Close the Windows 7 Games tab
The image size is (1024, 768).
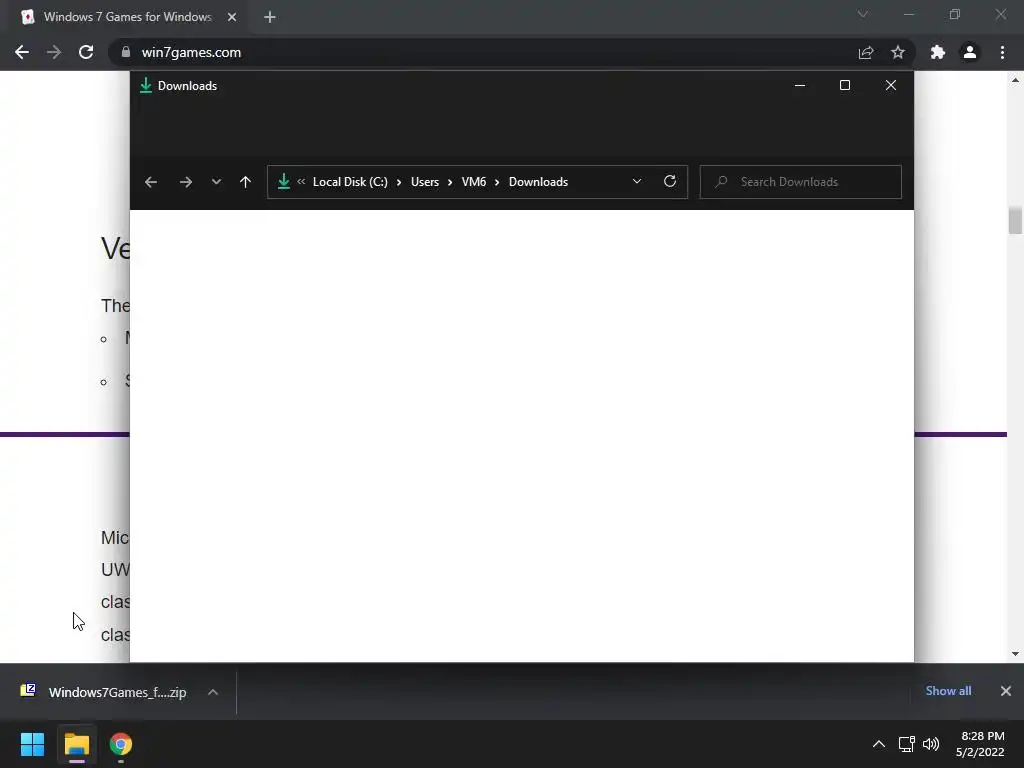pos(232,17)
